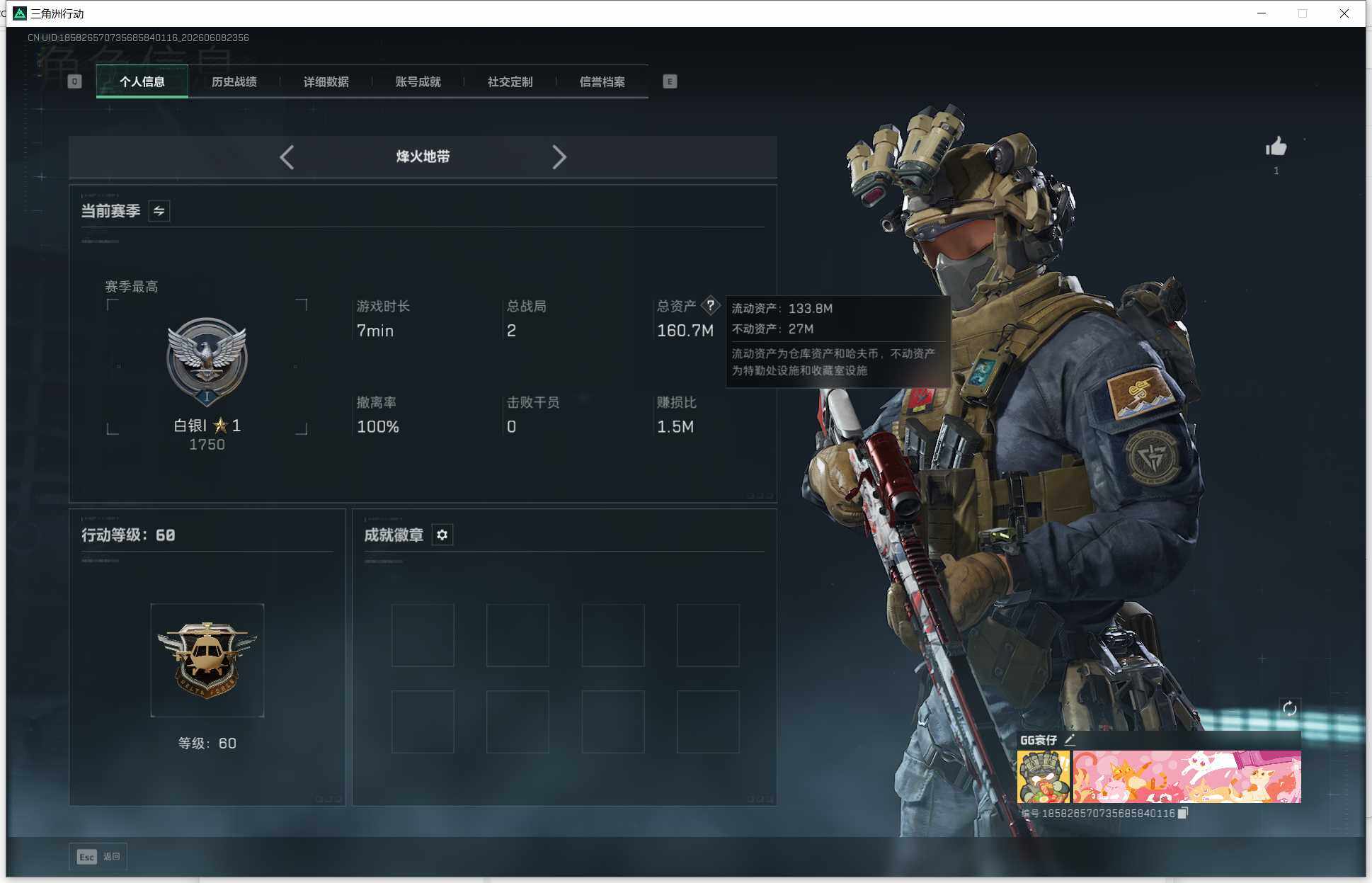This screenshot has width=1372, height=883.
Task: Close the 三角洲行动 window
Action: [1344, 13]
